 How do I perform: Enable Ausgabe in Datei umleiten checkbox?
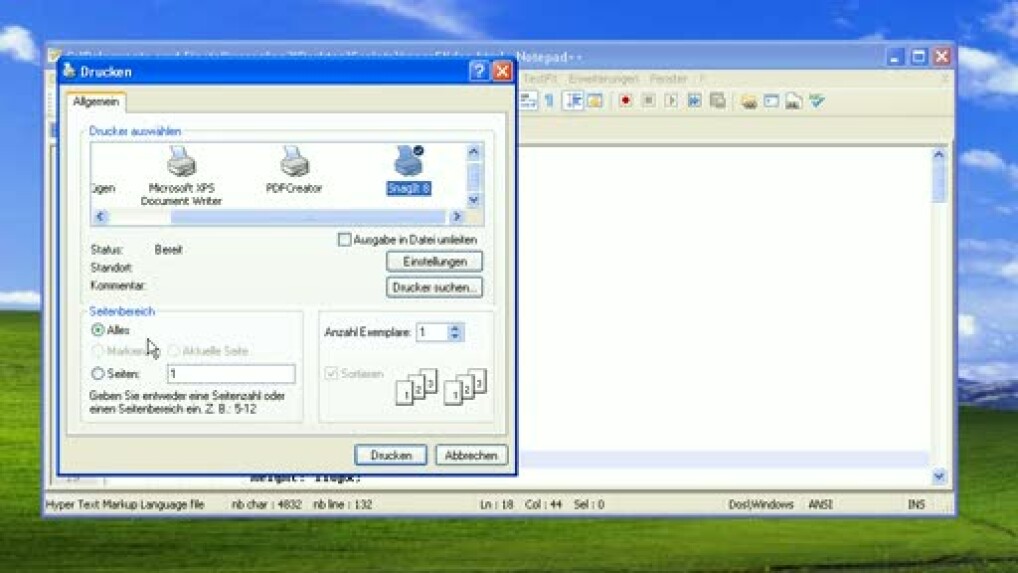coord(344,240)
